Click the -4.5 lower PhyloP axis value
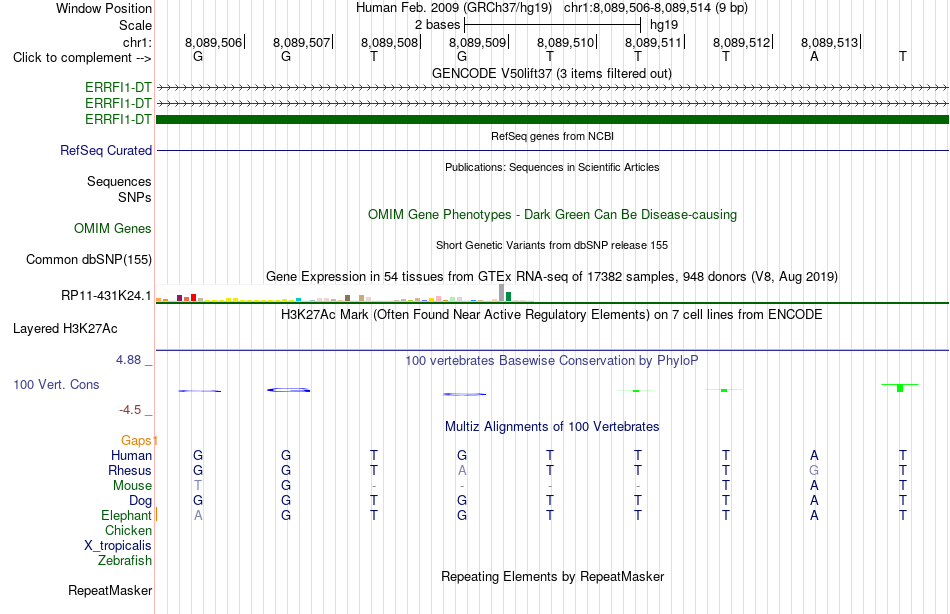The height and width of the screenshot is (614, 950). click(x=130, y=410)
